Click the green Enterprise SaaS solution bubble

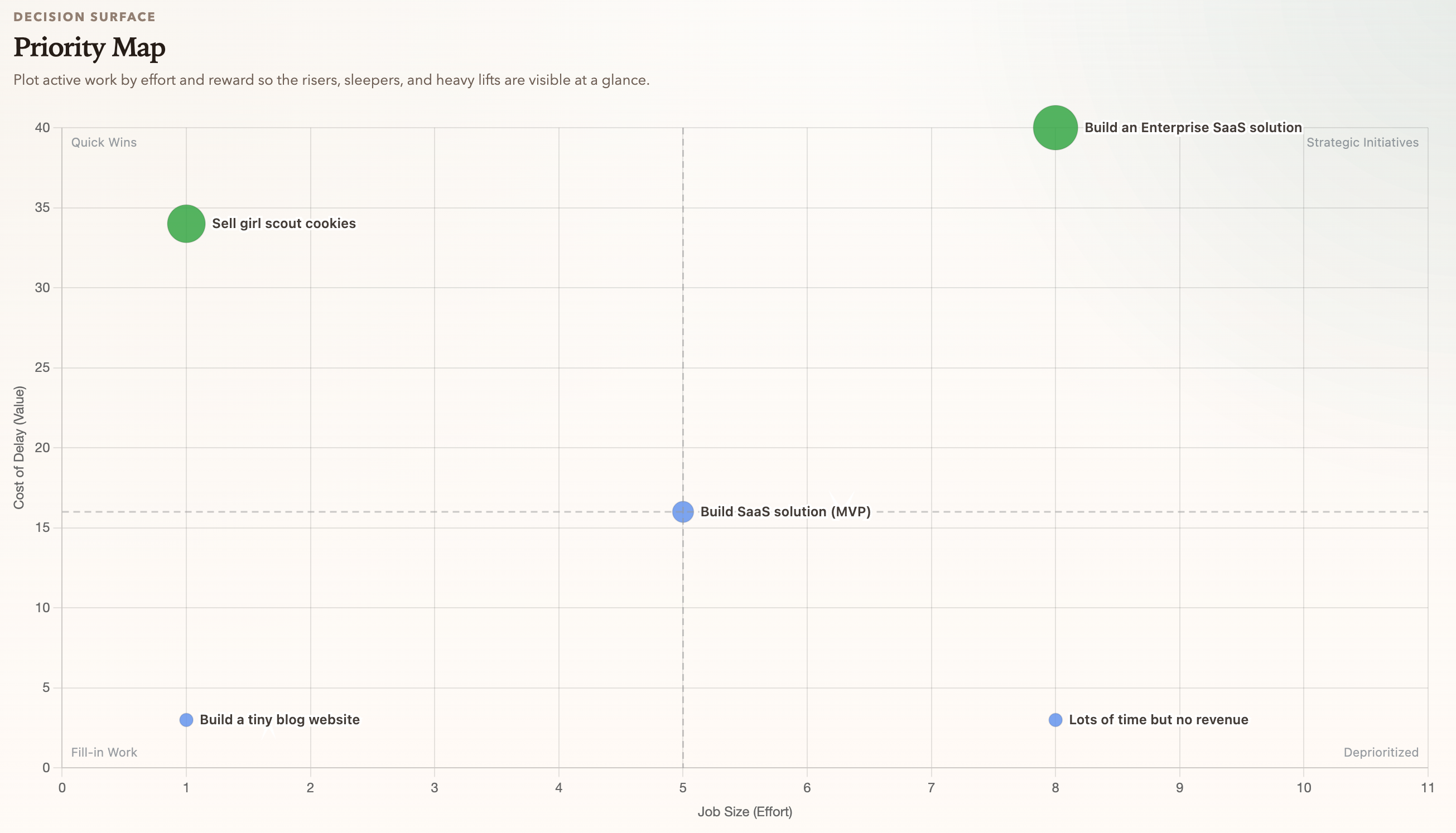coord(1055,128)
